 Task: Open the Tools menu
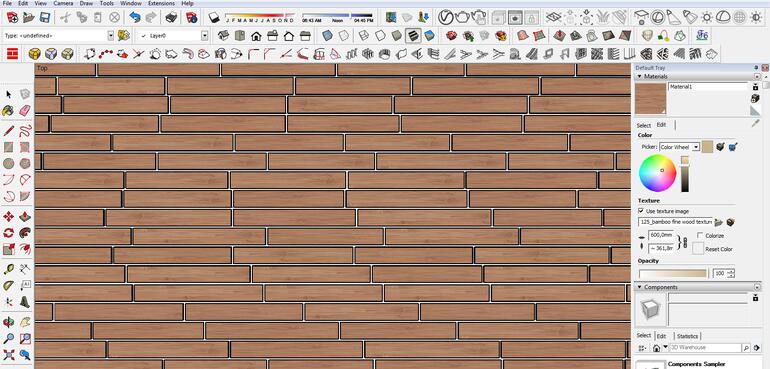coord(107,3)
